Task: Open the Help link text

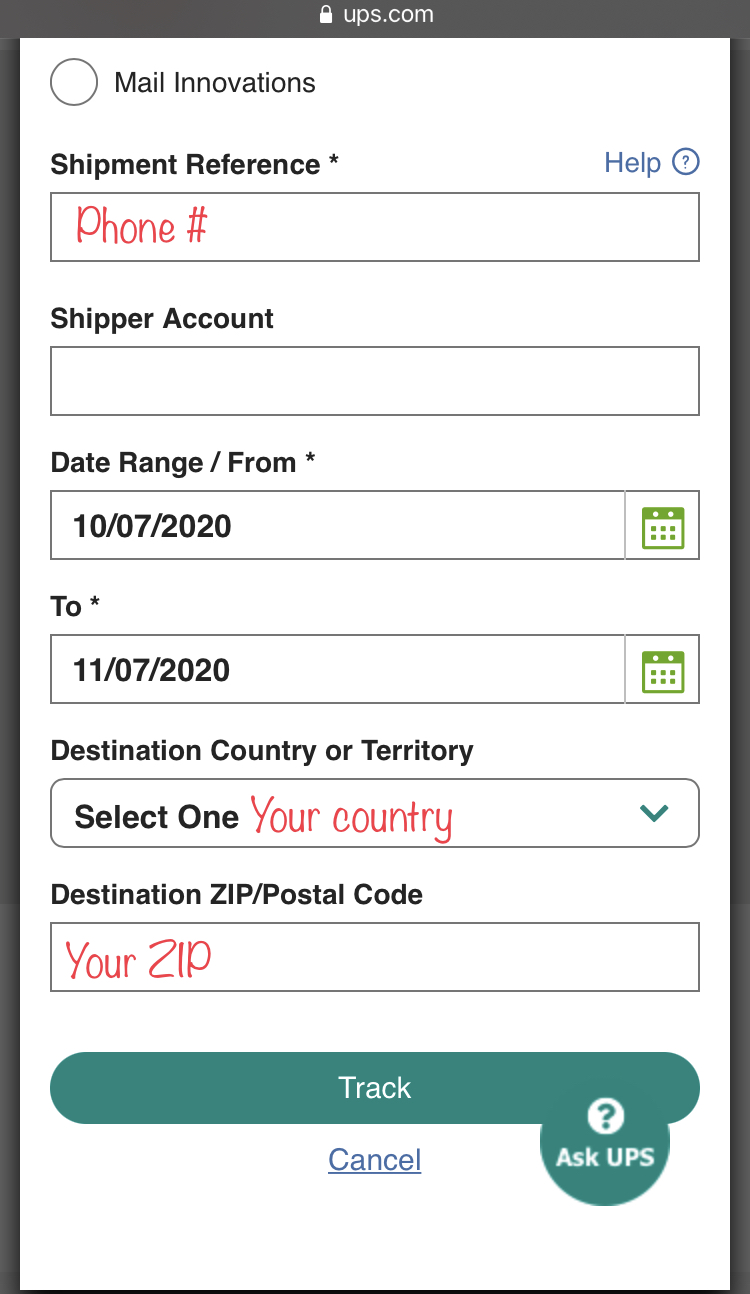Action: click(632, 163)
